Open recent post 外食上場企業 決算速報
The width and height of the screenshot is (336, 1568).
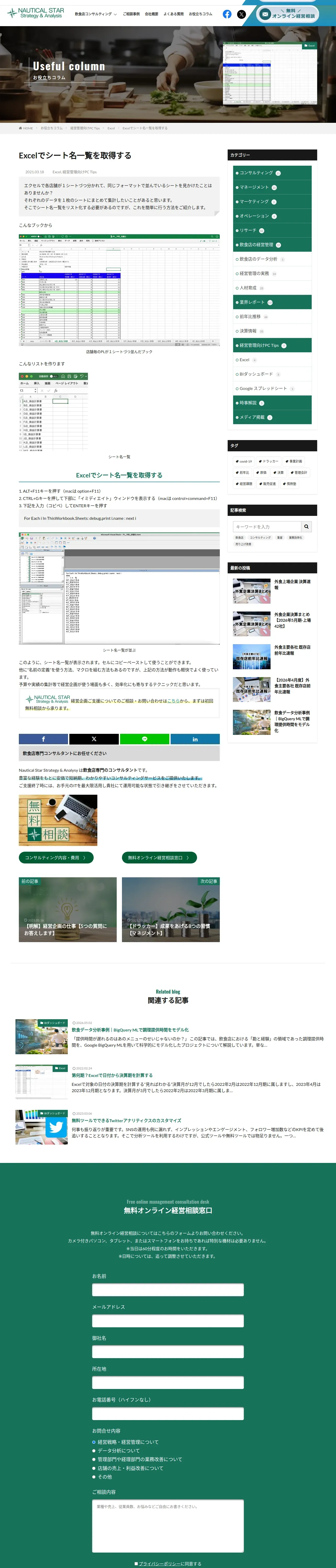click(x=272, y=591)
